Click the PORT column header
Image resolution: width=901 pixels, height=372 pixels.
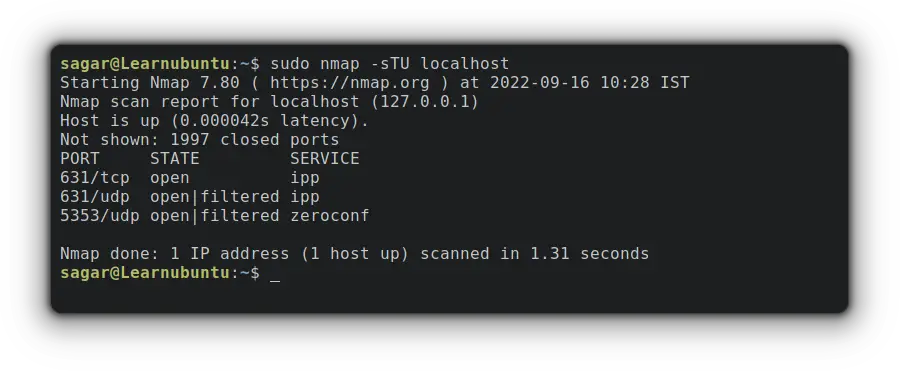(80, 159)
